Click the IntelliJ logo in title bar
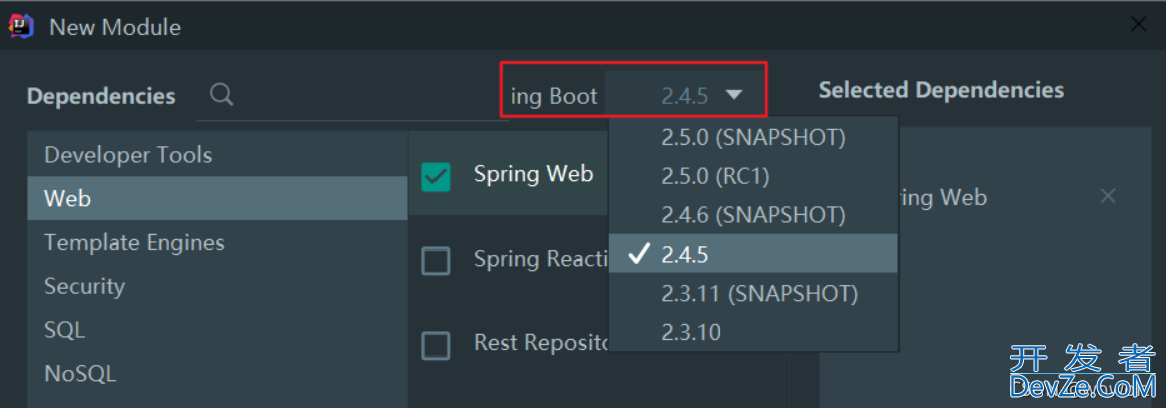The height and width of the screenshot is (408, 1166). (x=20, y=27)
